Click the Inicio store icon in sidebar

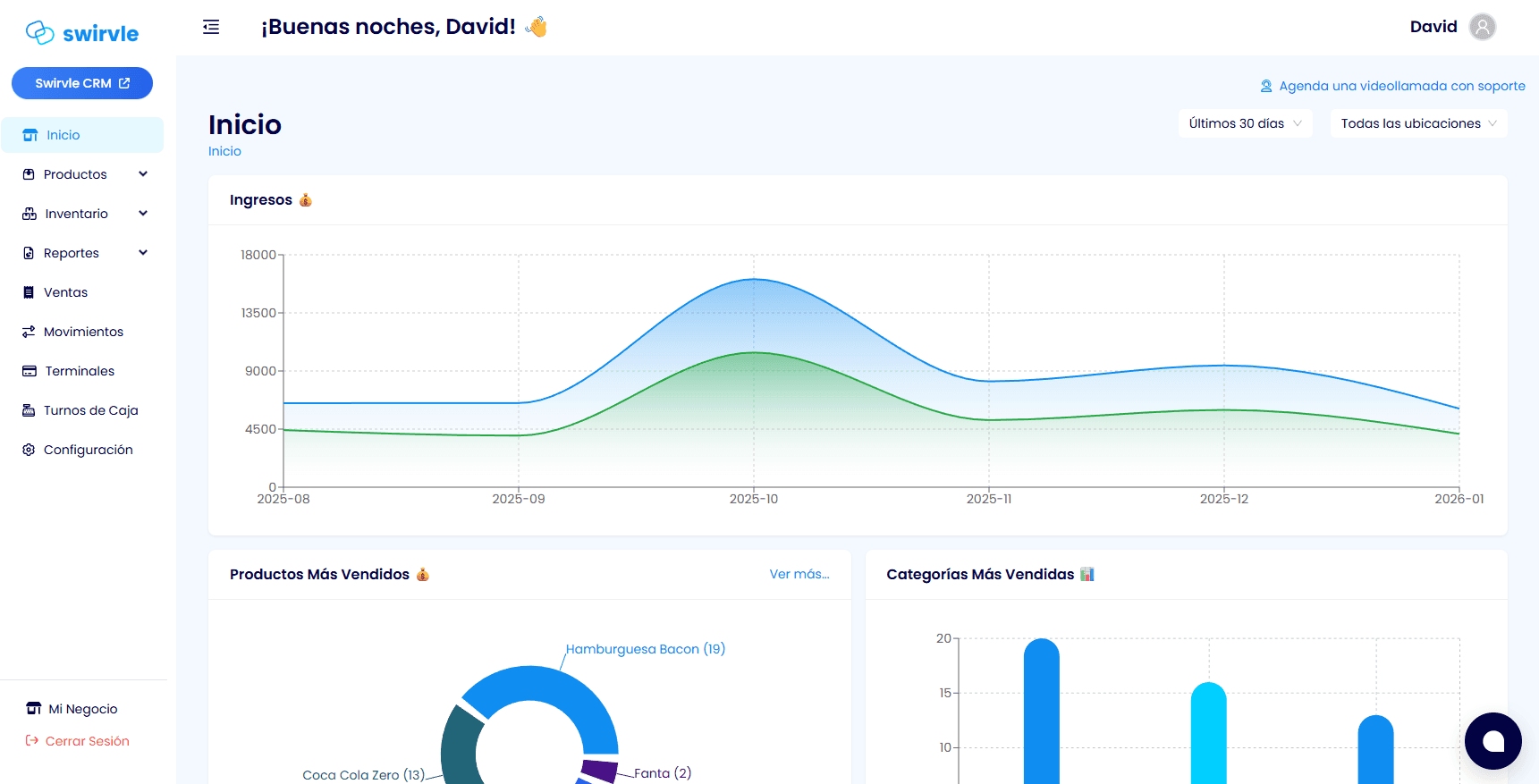pyautogui.click(x=30, y=135)
